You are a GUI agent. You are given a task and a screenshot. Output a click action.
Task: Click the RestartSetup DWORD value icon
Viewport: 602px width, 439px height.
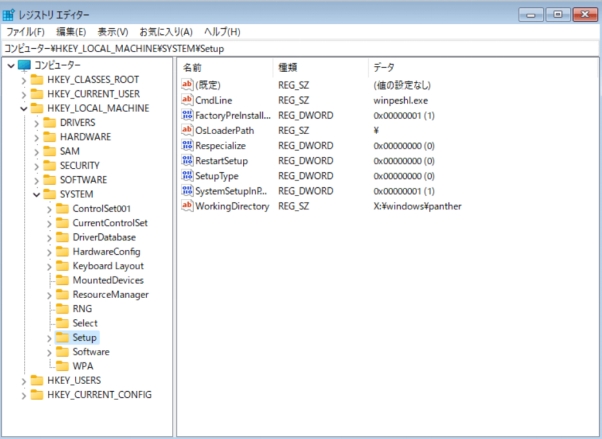tap(187, 160)
